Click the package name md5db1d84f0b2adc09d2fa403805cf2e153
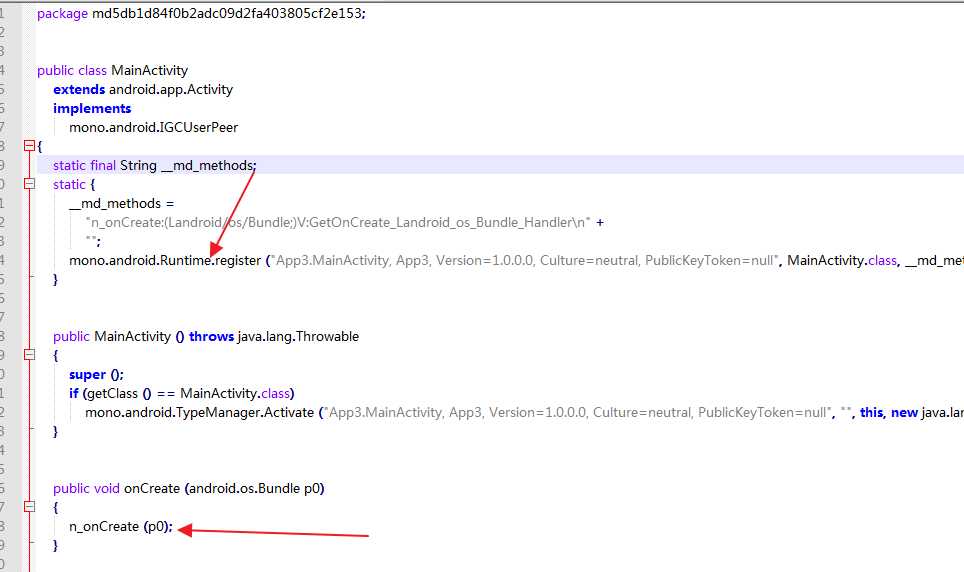The width and height of the screenshot is (964, 572). [227, 13]
